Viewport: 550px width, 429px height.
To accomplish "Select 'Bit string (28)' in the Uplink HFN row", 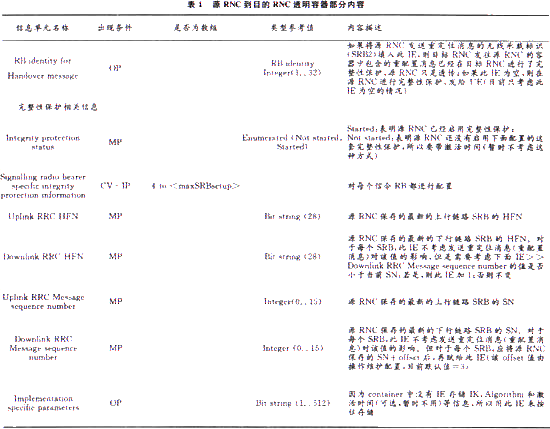I will (x=292, y=216).
